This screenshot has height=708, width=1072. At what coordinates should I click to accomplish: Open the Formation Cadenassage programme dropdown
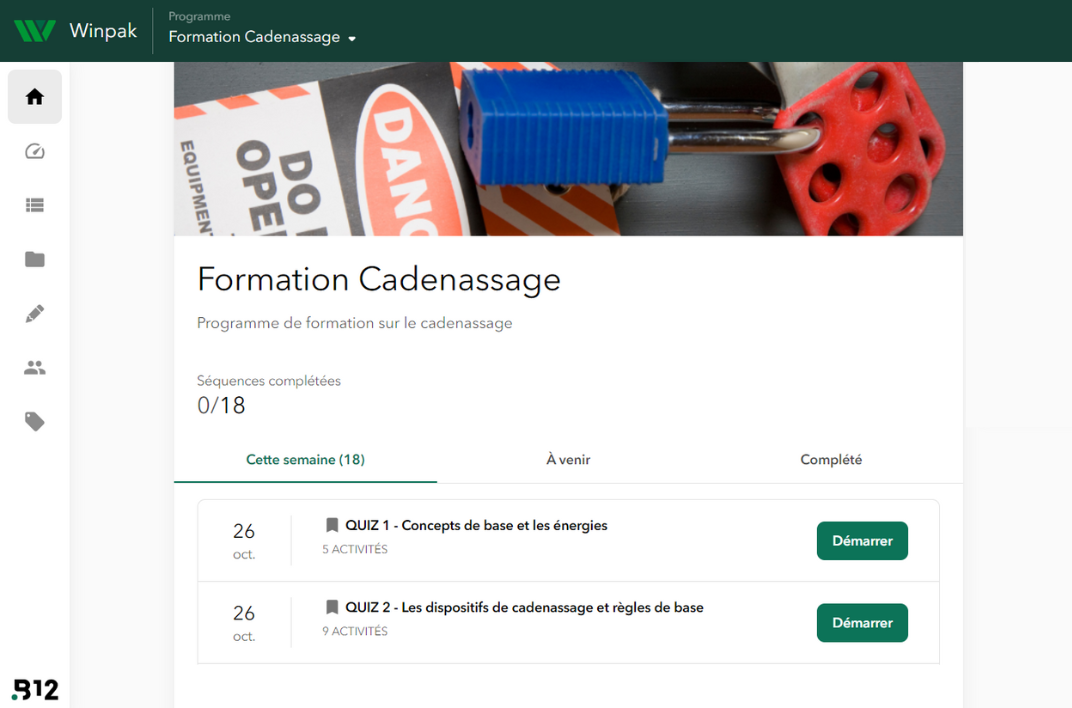(x=260, y=37)
